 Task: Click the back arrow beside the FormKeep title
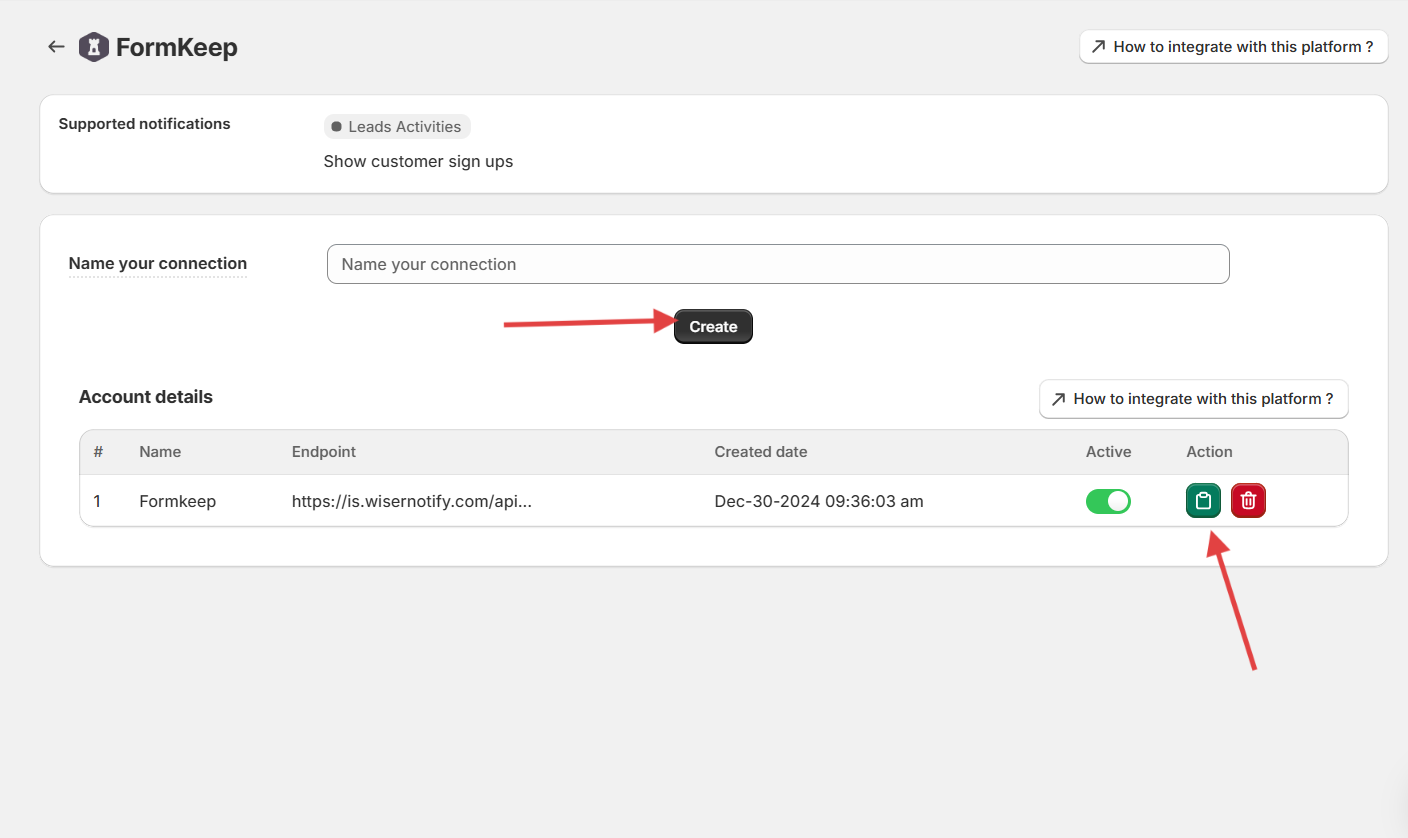point(56,47)
